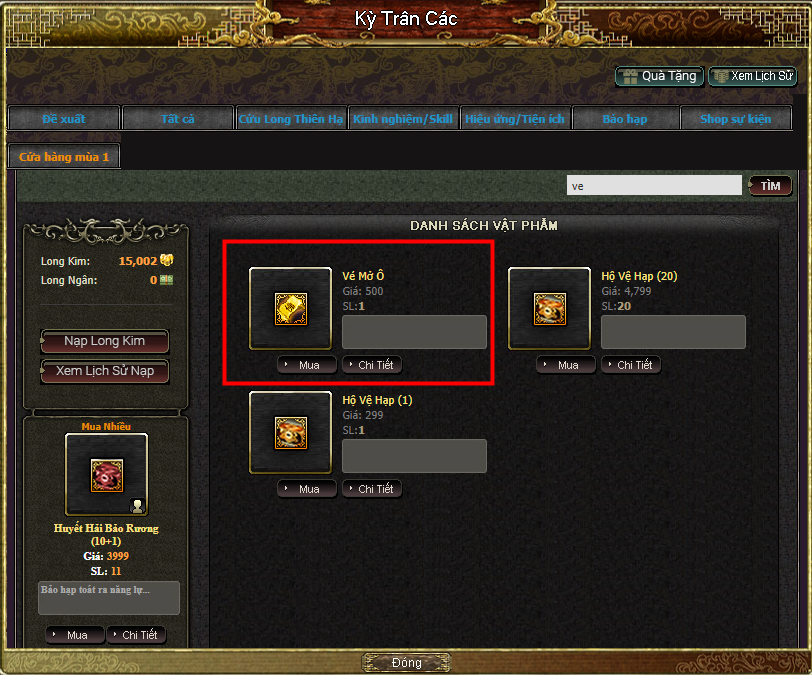The image size is (812, 675).
Task: Select the Cửa hàng mùa 1 sub-tab
Action: click(64, 156)
